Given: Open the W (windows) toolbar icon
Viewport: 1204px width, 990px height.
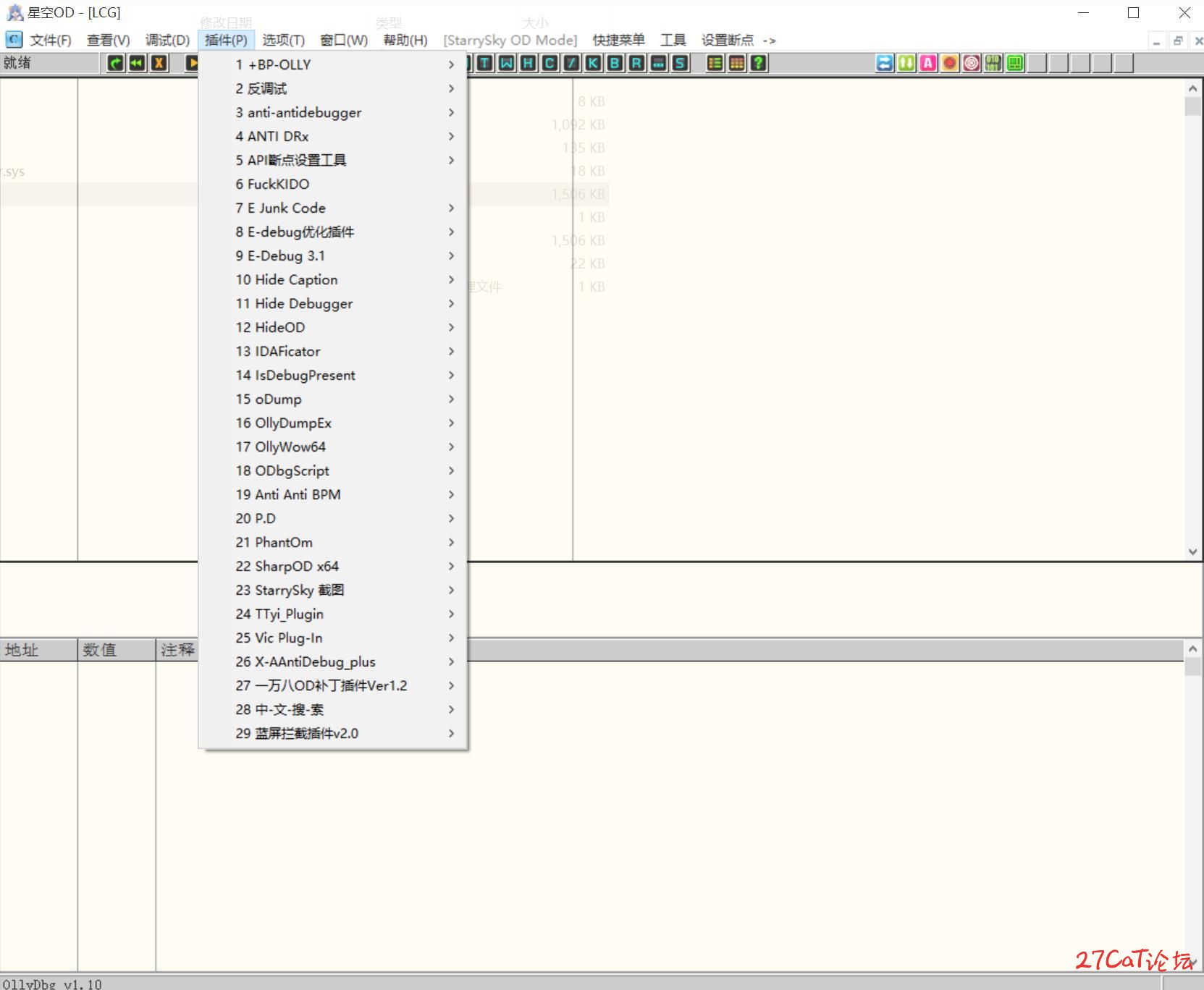Looking at the screenshot, I should click(507, 63).
